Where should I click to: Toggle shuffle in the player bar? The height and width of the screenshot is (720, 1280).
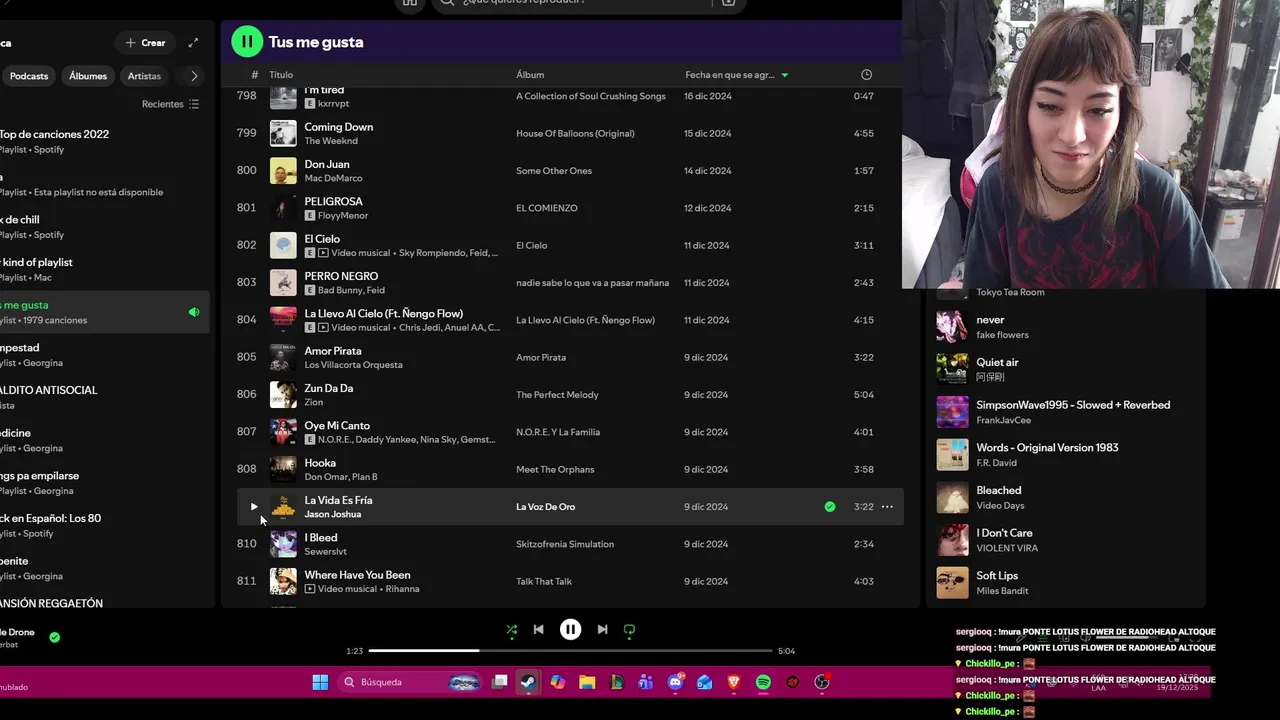pos(511,630)
